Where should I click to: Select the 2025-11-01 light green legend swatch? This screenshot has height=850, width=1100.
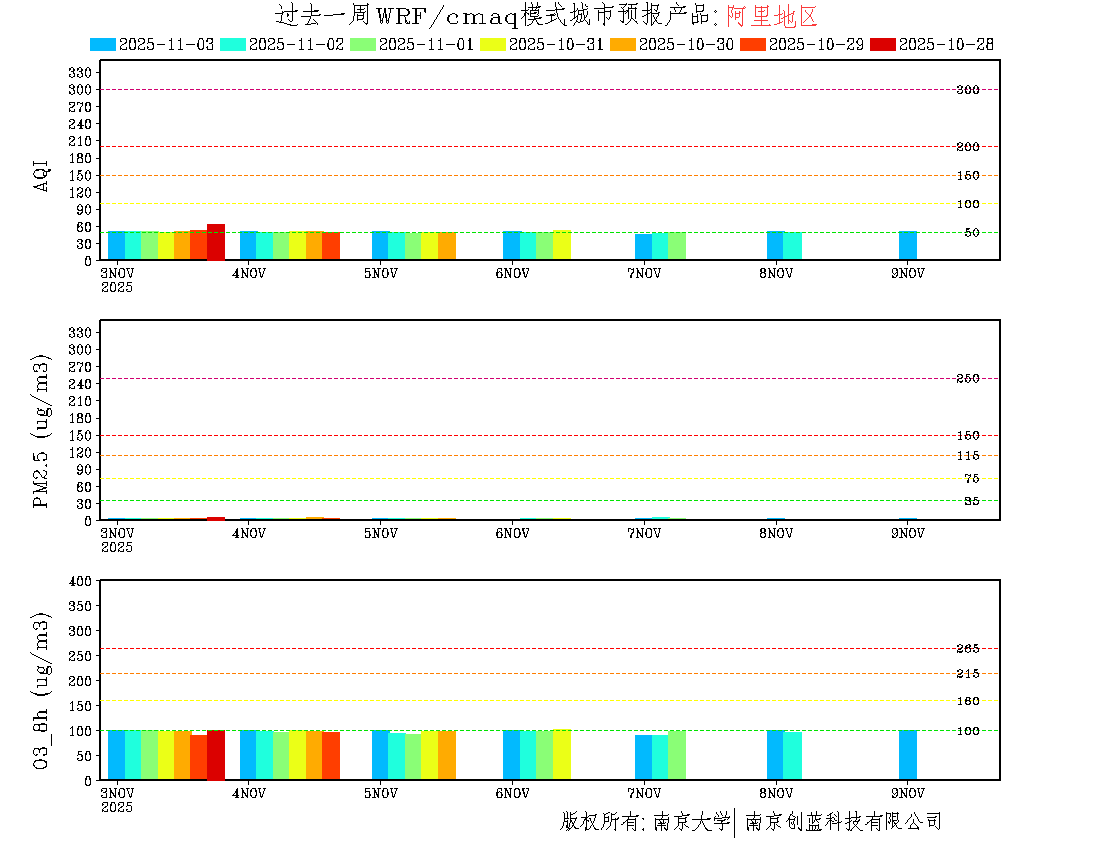(x=363, y=44)
